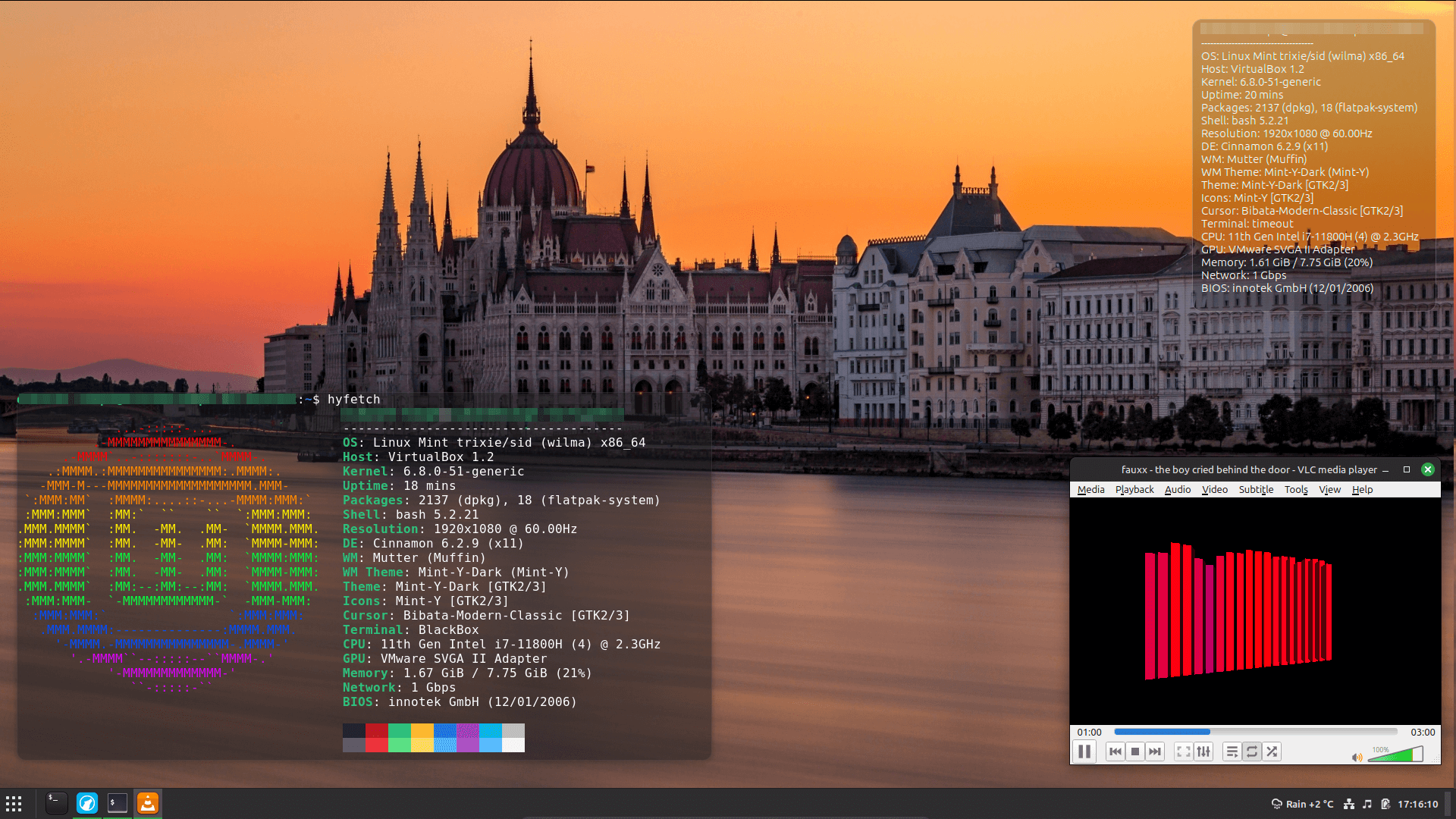Open the Rain +2 °C weather applet

click(1302, 804)
